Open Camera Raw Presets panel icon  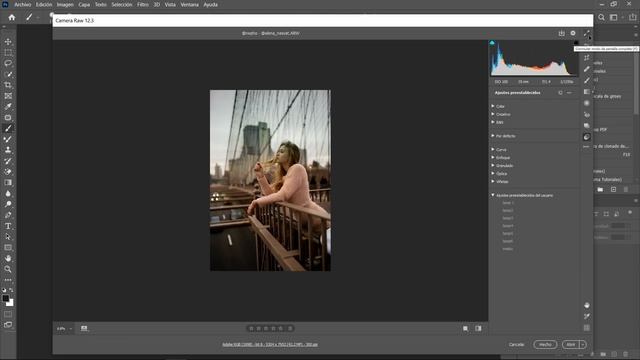587,137
